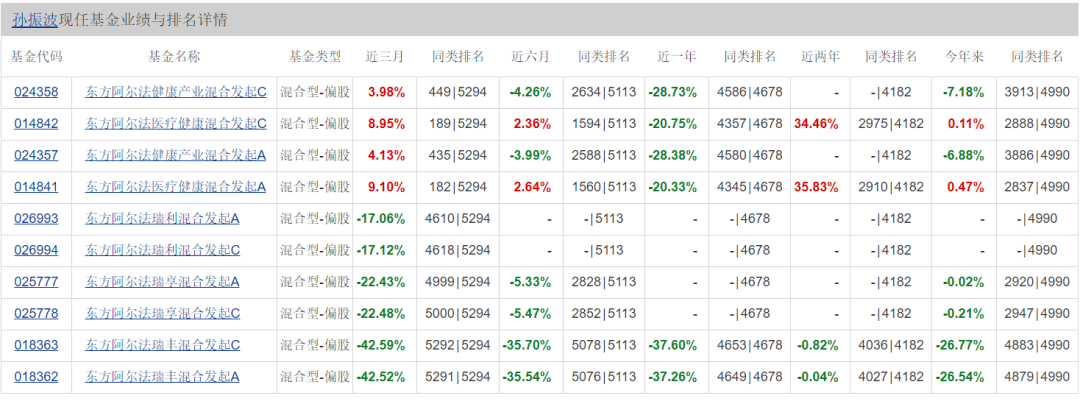The image size is (1080, 404).
Task: Select the 3913|4990 ranking cell
Action: [1037, 92]
